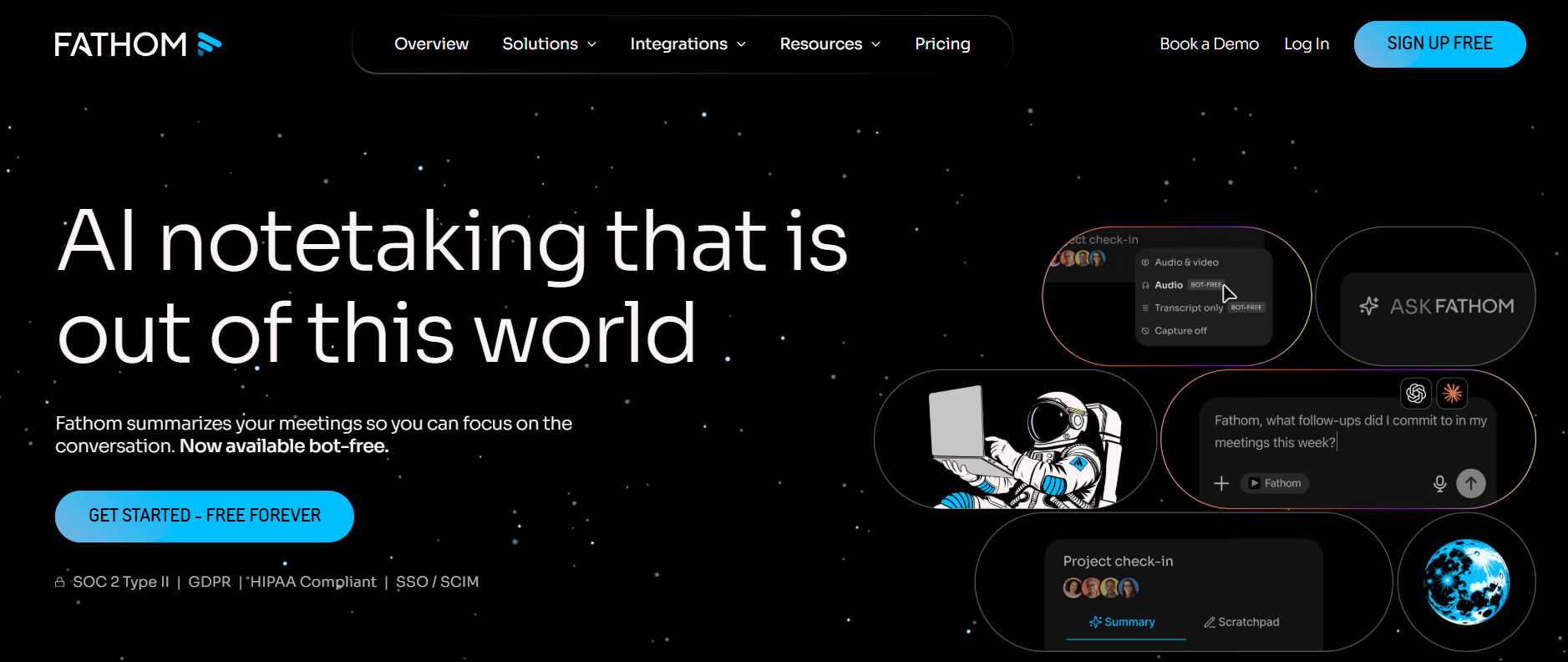Click the SIGN UP FREE button
The image size is (1568, 662).
click(x=1439, y=44)
